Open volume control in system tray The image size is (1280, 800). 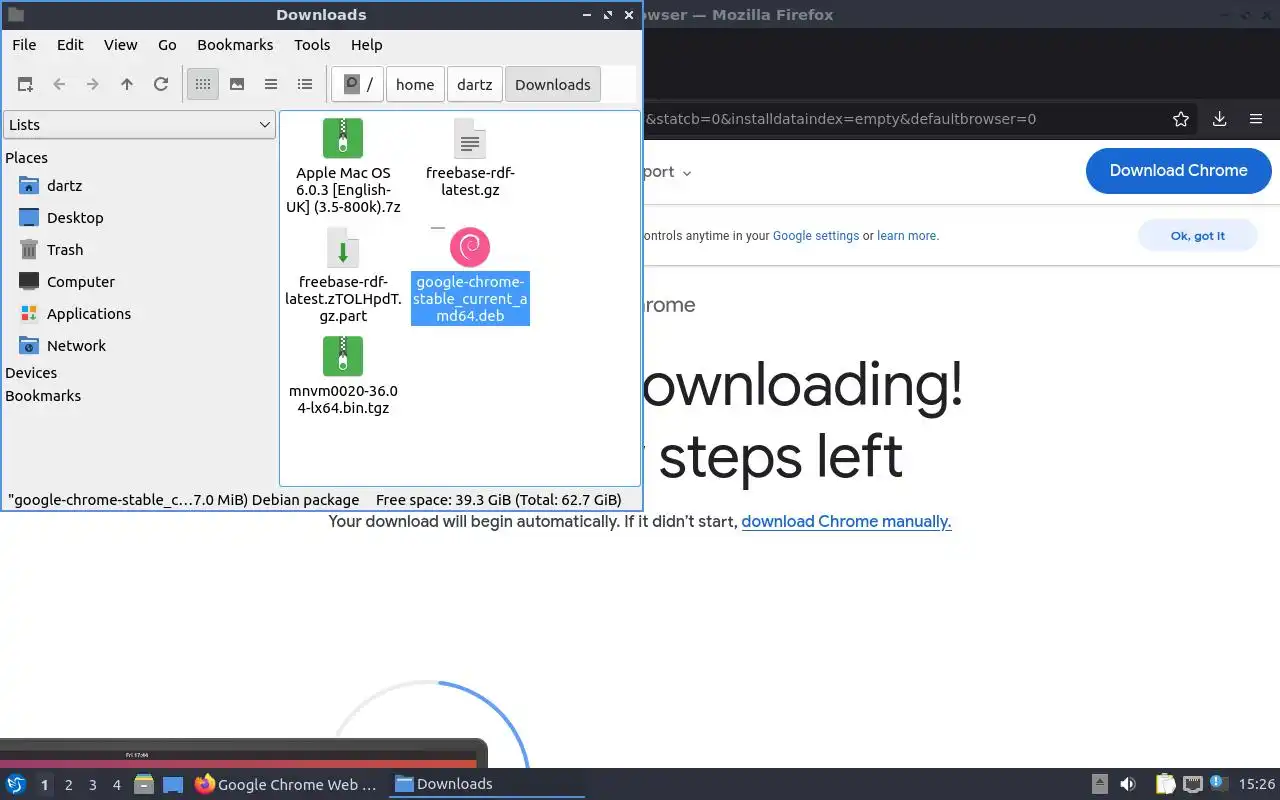pyautogui.click(x=1128, y=785)
